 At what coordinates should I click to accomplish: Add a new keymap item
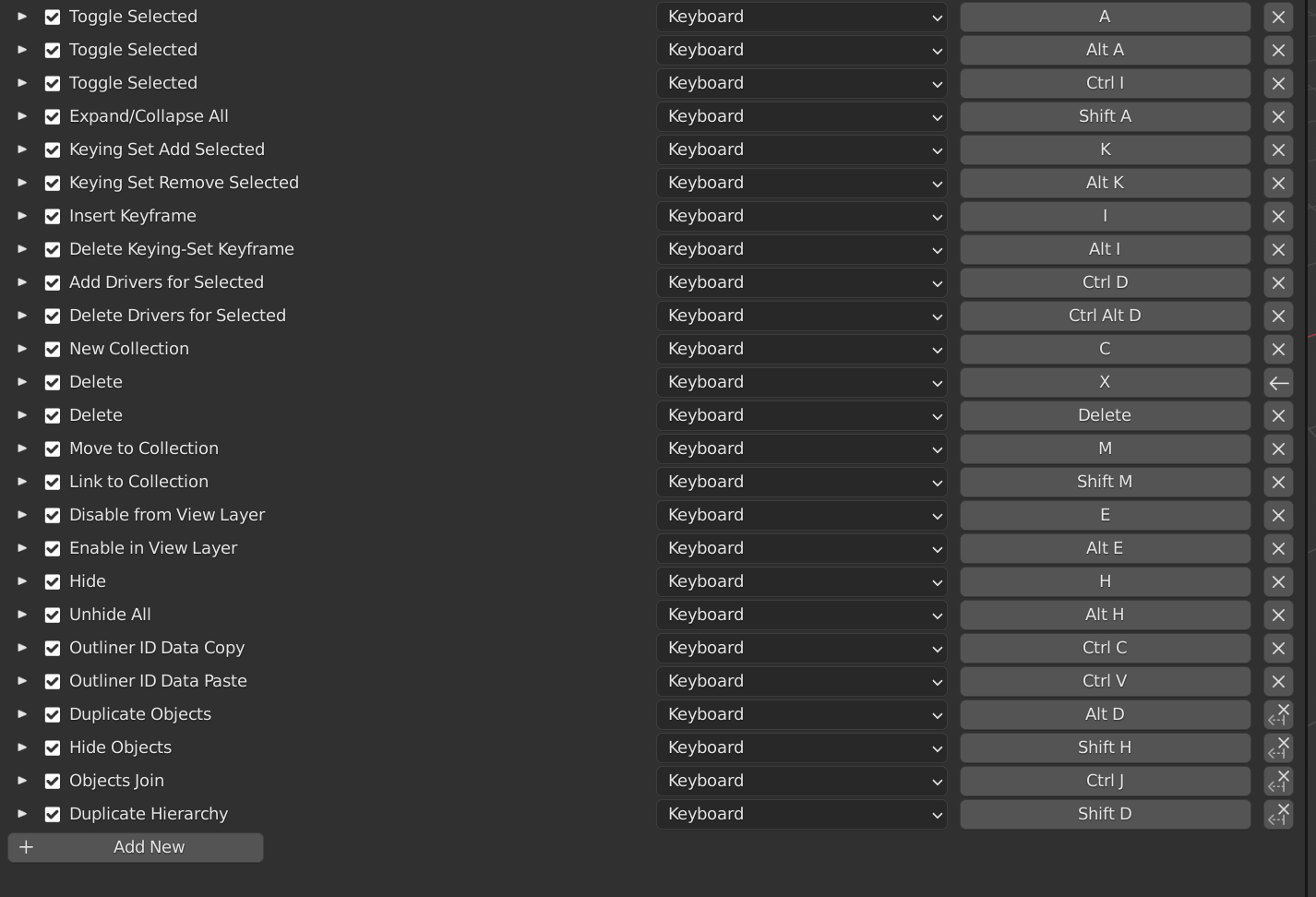136,847
